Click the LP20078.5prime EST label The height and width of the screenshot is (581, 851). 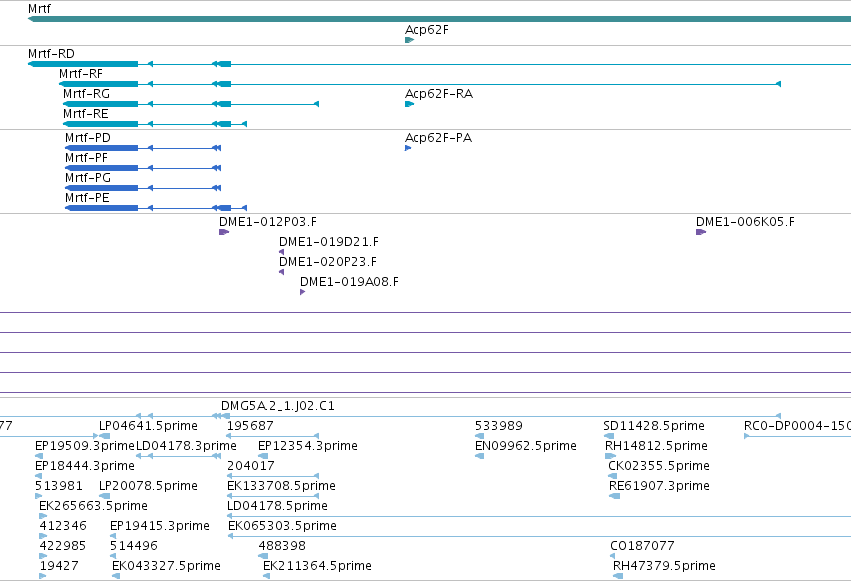(x=148, y=486)
